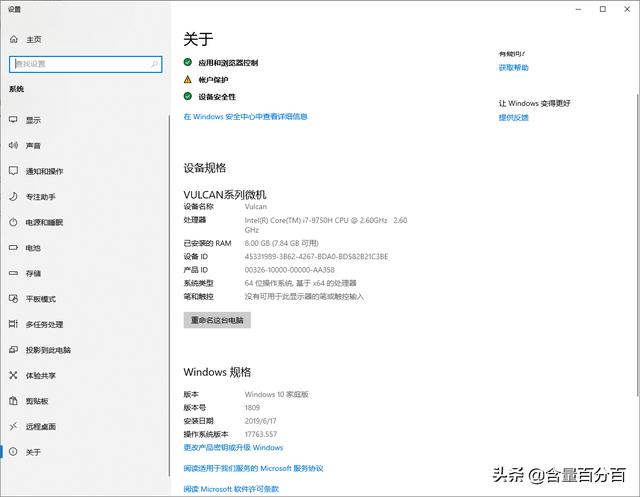
Task: Click product ID value 00326-10000-00000-AA358
Action: pyautogui.click(x=289, y=270)
